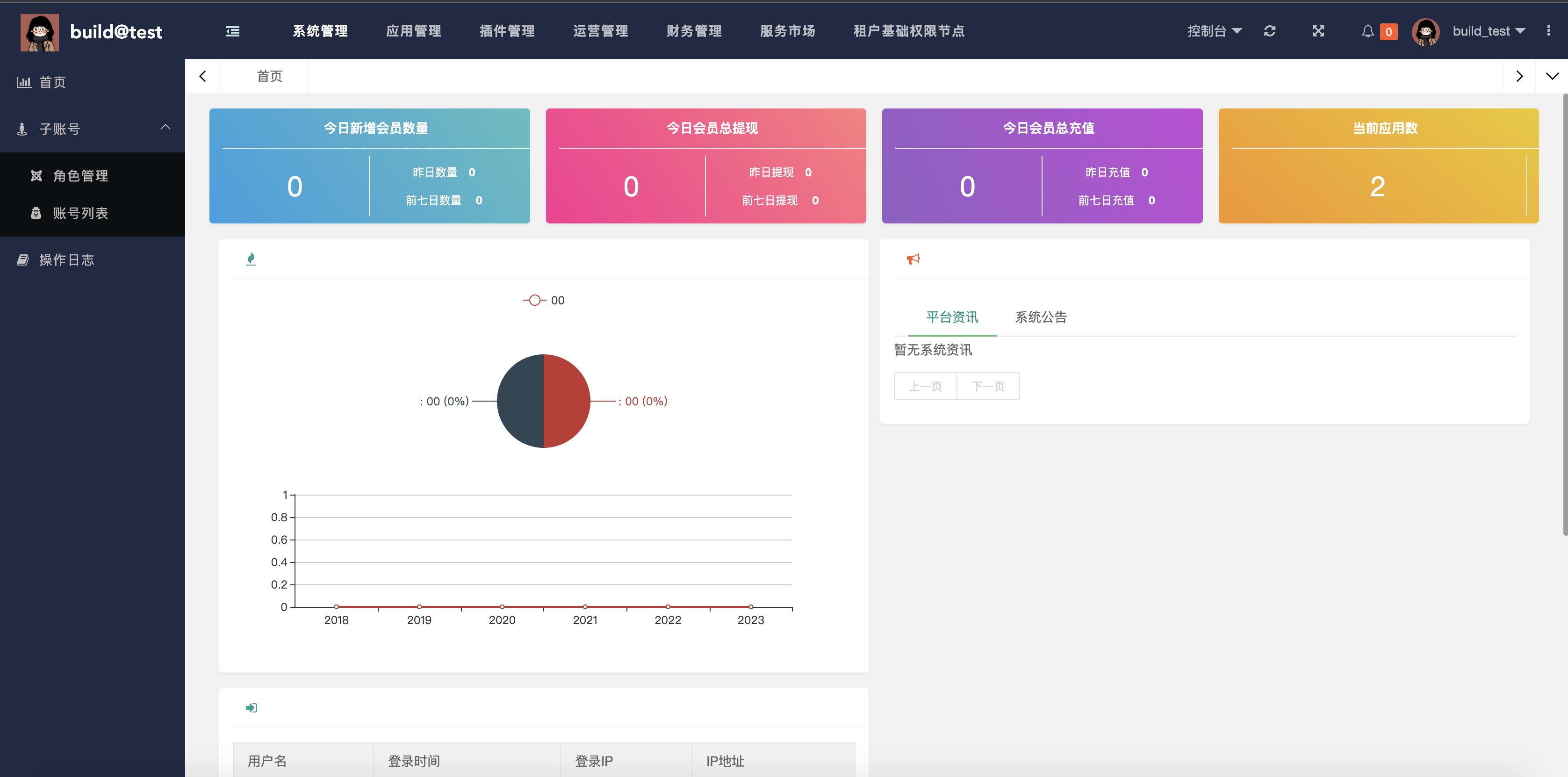
Task: Open the 财务管理 menu
Action: [x=694, y=31]
